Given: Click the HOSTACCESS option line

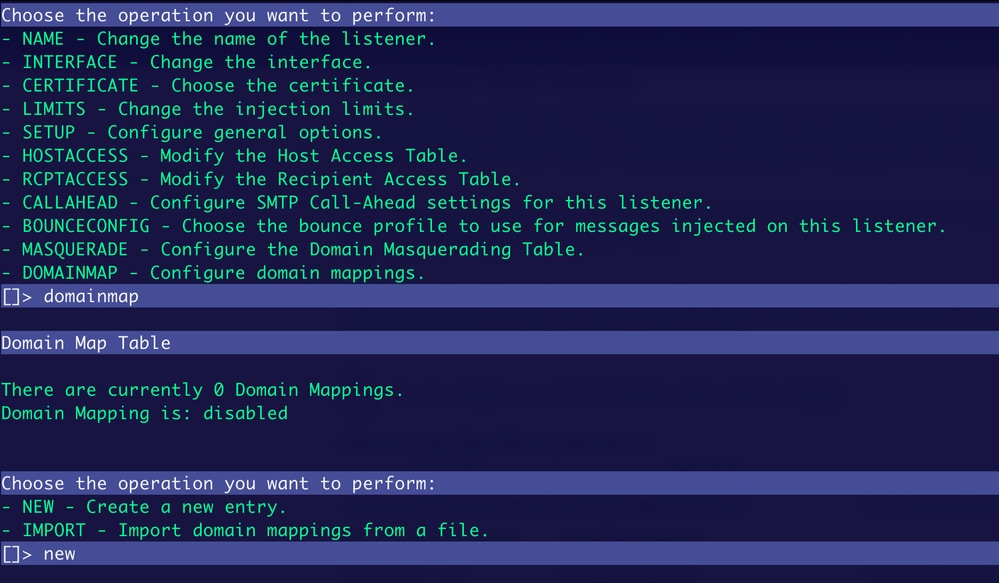Looking at the screenshot, I should coord(234,156).
